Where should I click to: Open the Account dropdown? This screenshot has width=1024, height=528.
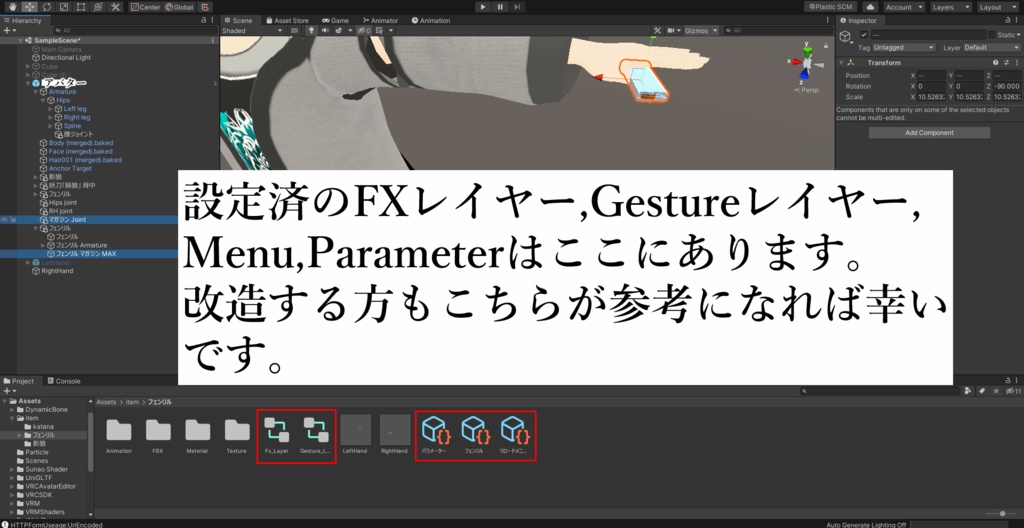click(904, 7)
